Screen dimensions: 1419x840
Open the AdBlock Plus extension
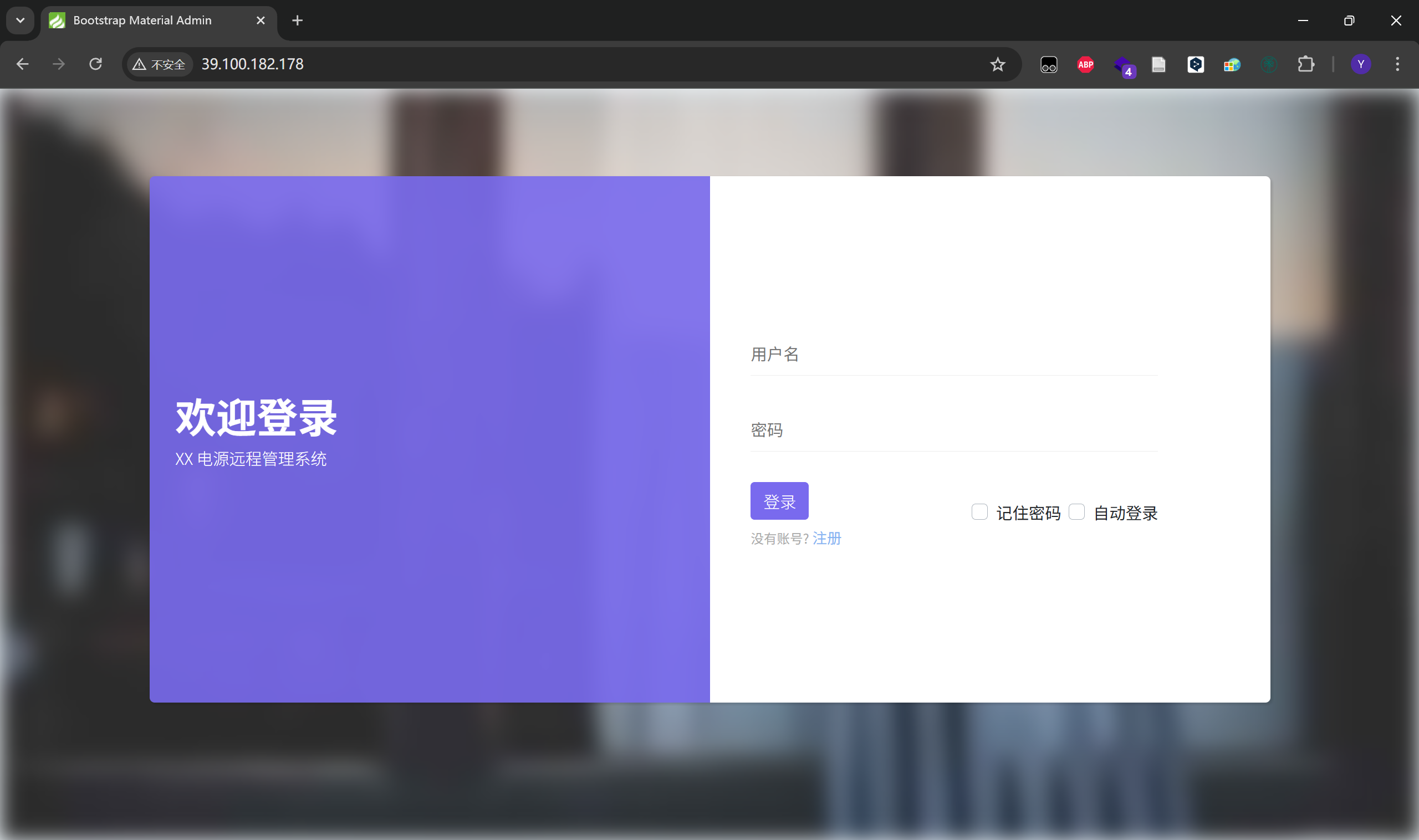tap(1085, 64)
